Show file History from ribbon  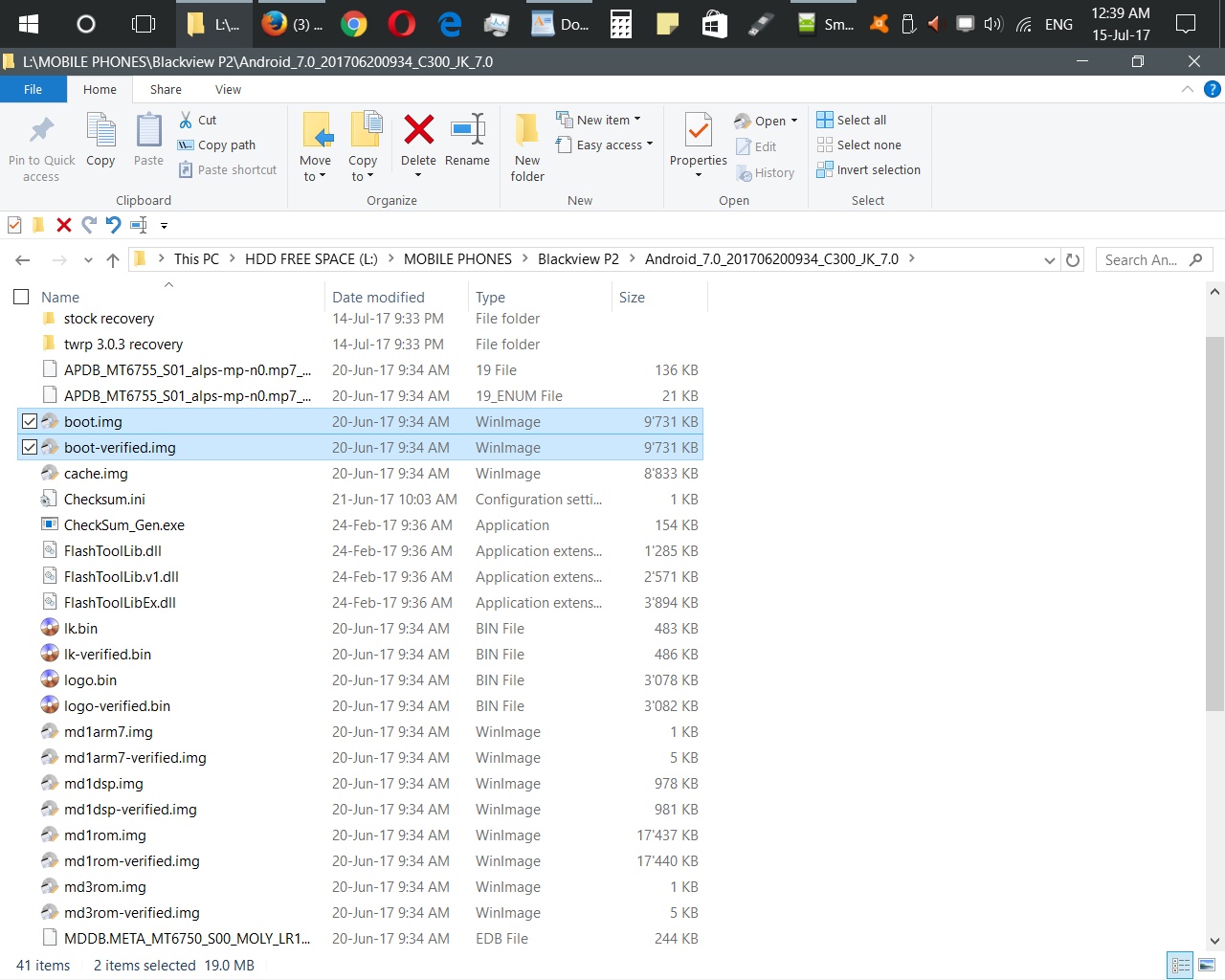tap(766, 172)
